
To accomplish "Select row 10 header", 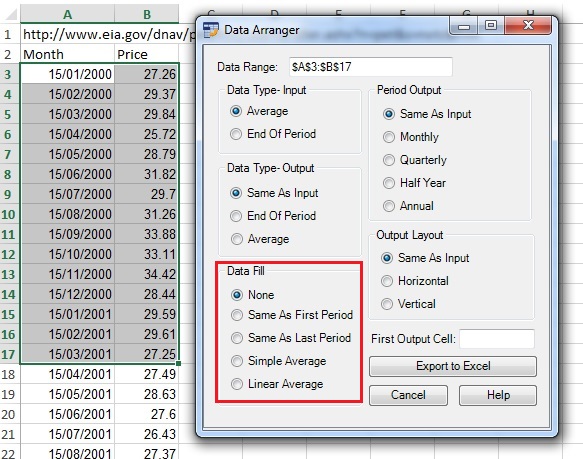I will (10, 214).
